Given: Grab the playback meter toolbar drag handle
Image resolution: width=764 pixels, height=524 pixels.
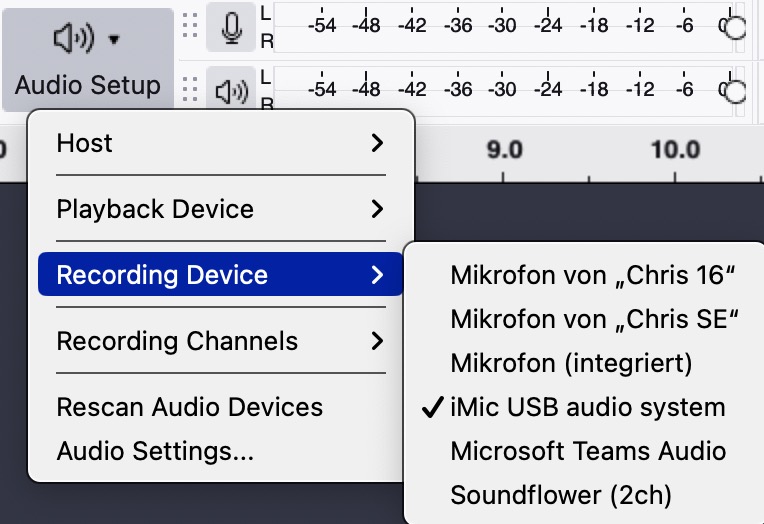Looking at the screenshot, I should pos(190,90).
